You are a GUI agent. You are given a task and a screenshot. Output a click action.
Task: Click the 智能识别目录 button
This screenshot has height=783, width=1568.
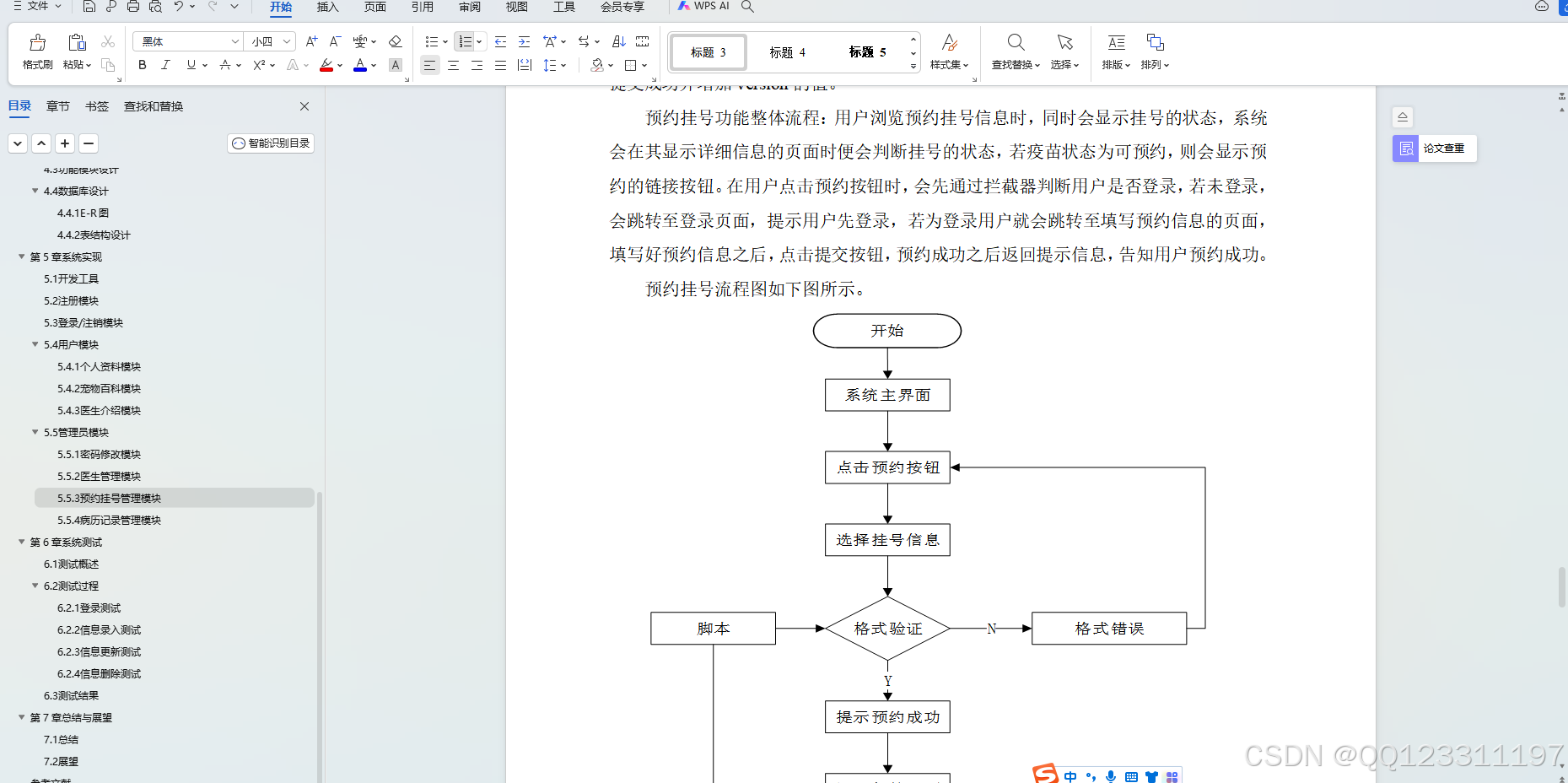pos(271,143)
